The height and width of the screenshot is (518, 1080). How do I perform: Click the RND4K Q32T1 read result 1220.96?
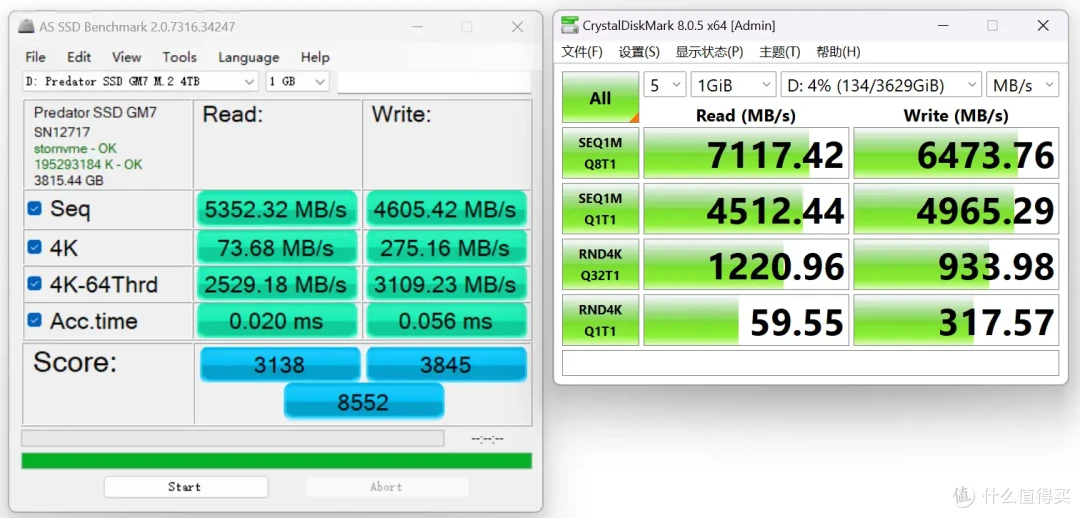tap(746, 265)
